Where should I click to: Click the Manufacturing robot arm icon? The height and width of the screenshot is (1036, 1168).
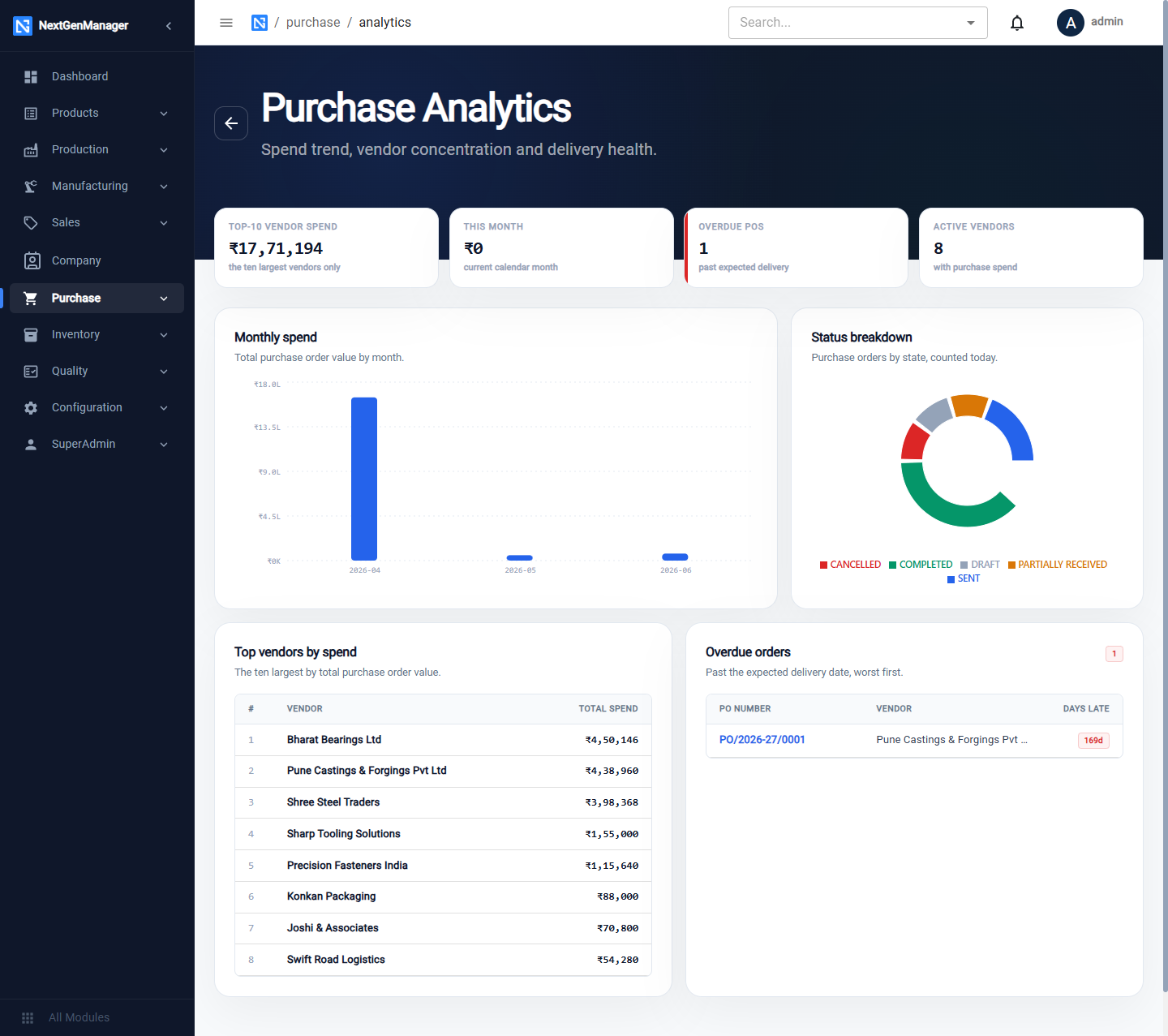click(31, 186)
